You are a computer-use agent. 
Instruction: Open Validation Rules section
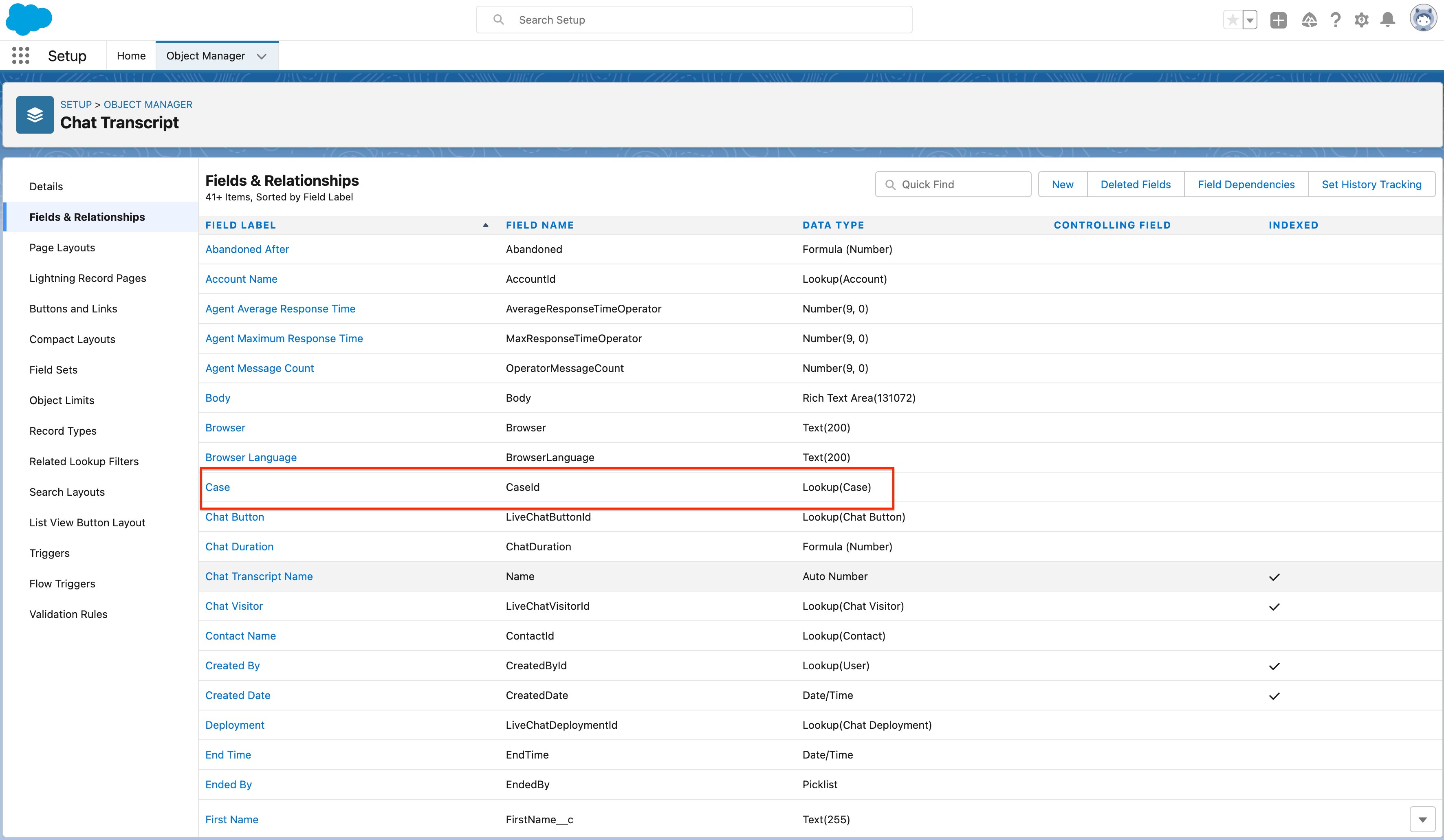68,614
